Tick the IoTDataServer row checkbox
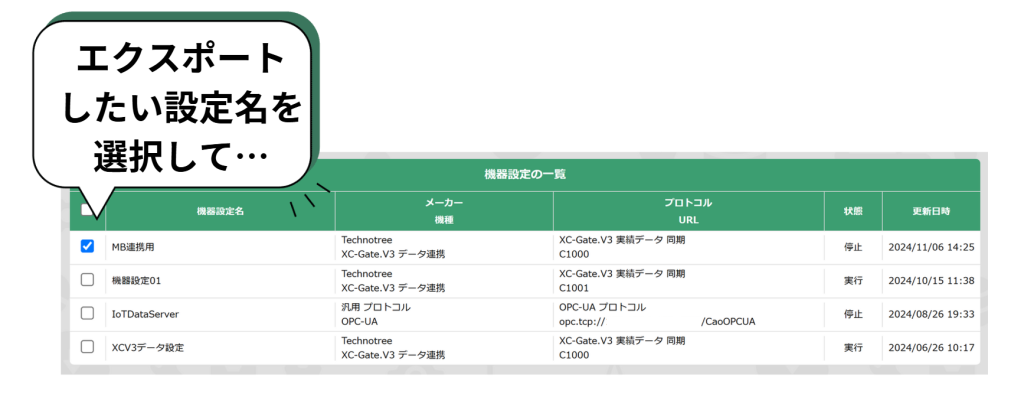The image size is (1024, 420). point(87,314)
